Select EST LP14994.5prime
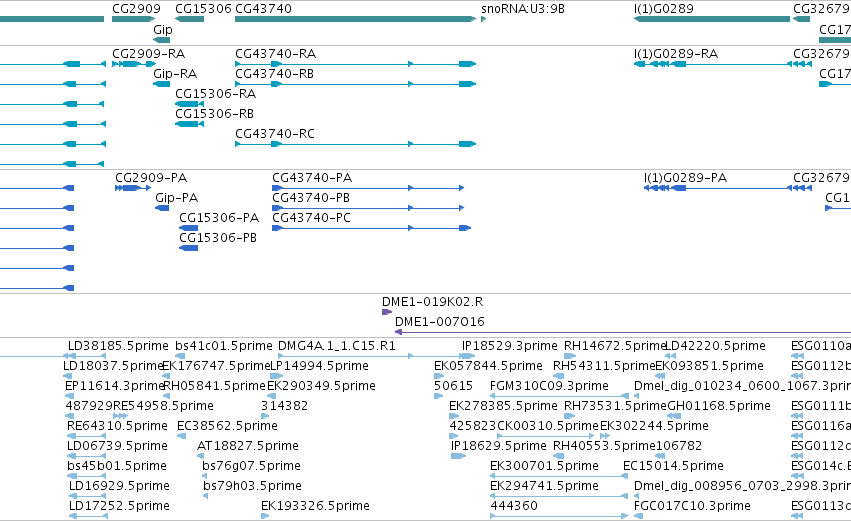This screenshot has height=521, width=851. (319, 366)
